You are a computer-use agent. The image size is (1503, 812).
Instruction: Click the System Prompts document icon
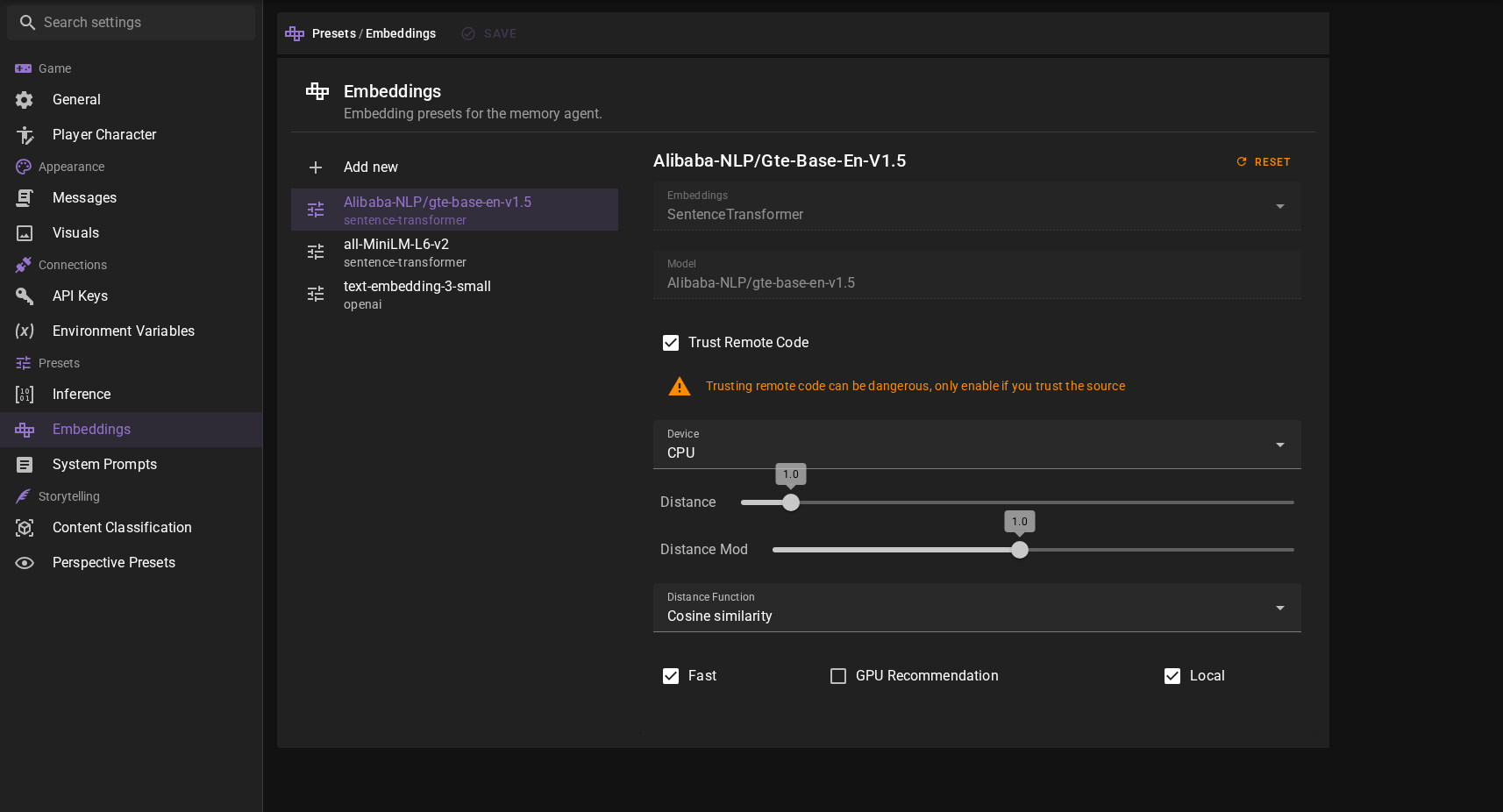pos(25,465)
